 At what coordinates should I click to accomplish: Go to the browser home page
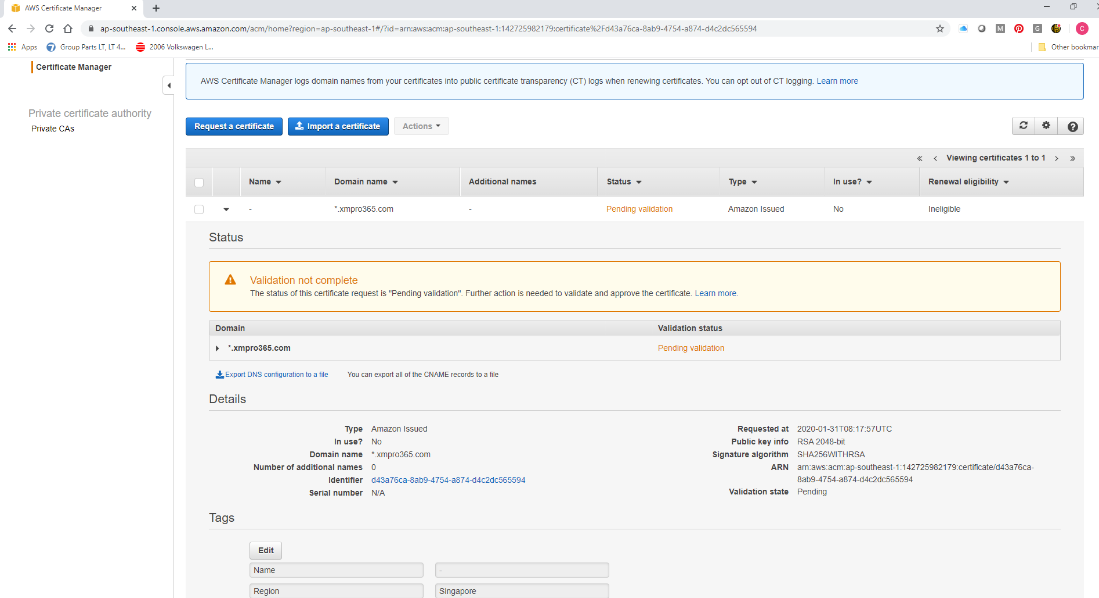(x=68, y=29)
